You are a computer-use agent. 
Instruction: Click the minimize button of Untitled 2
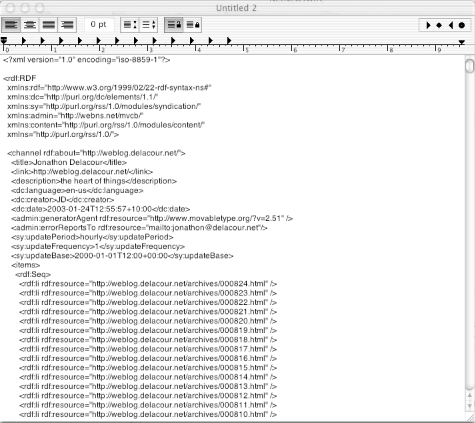tap(25, 8)
